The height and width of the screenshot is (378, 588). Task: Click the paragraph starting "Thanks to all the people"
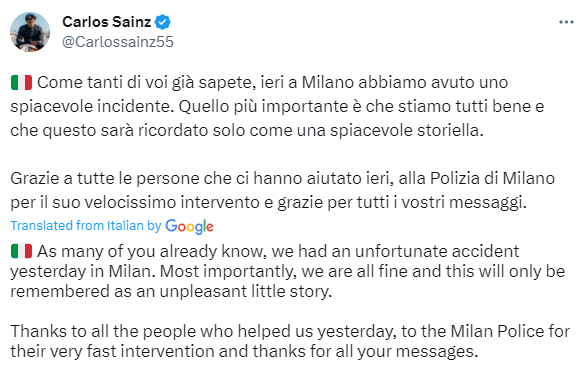point(290,341)
